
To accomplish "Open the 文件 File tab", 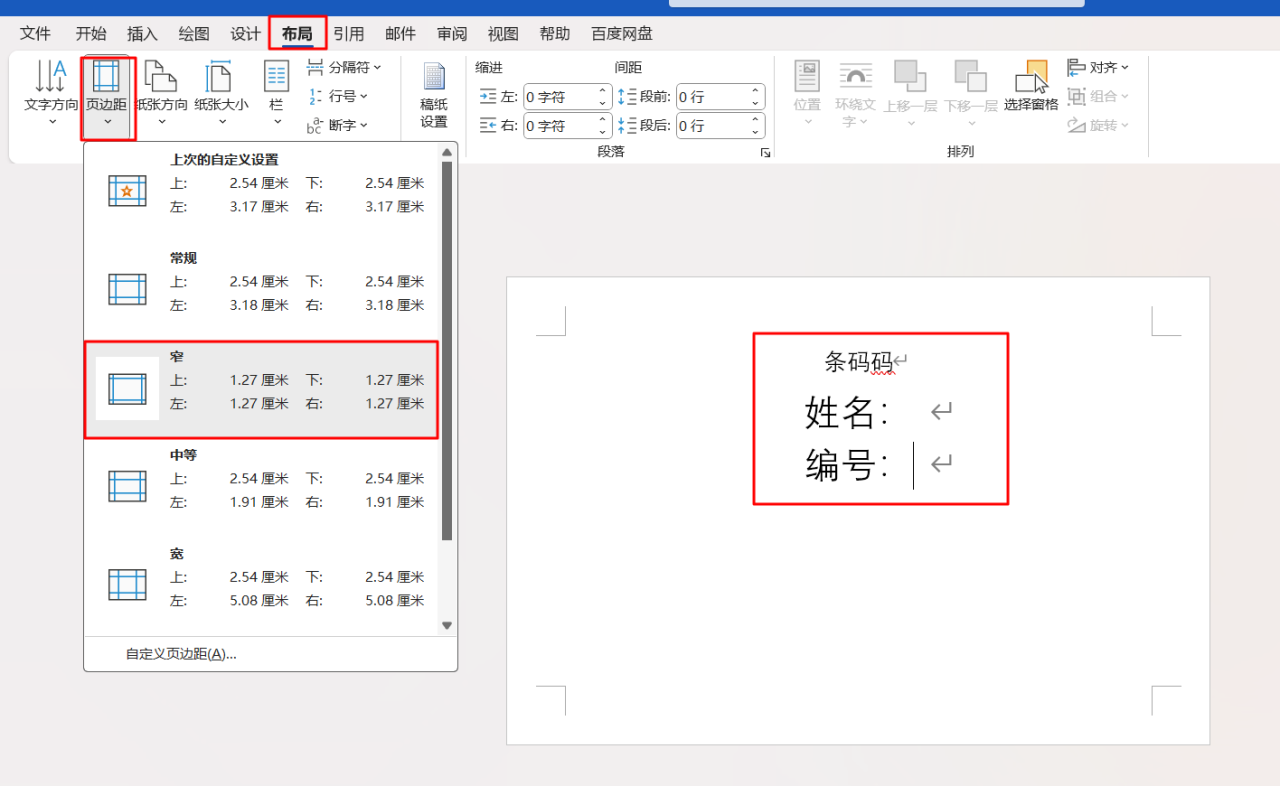I will point(35,34).
